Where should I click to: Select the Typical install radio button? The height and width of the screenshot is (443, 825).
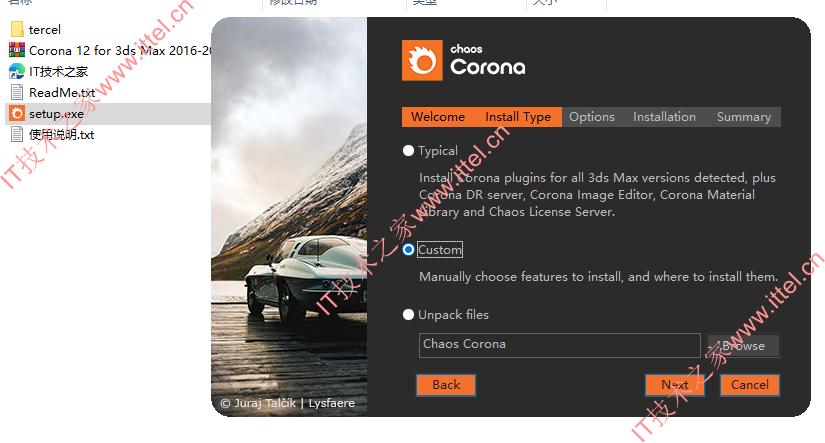(408, 150)
